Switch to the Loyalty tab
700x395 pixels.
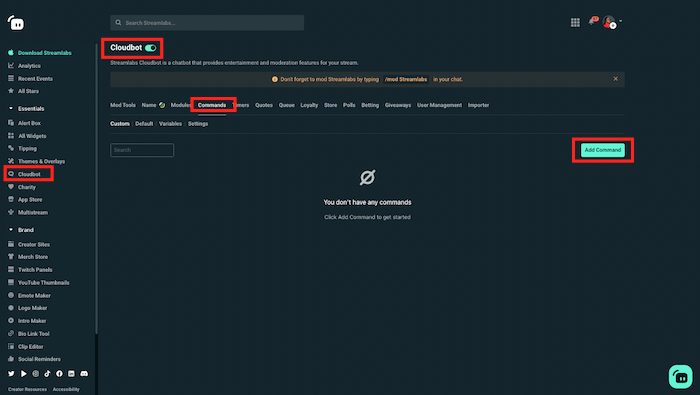coord(309,105)
